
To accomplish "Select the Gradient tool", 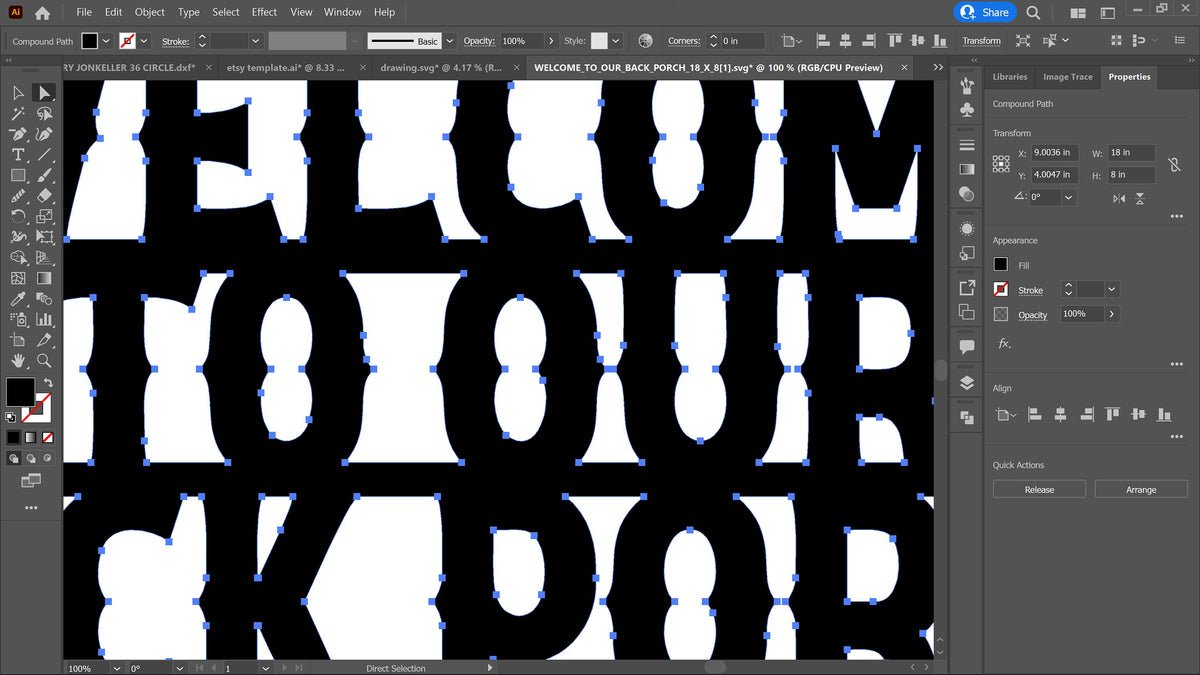I will point(44,278).
